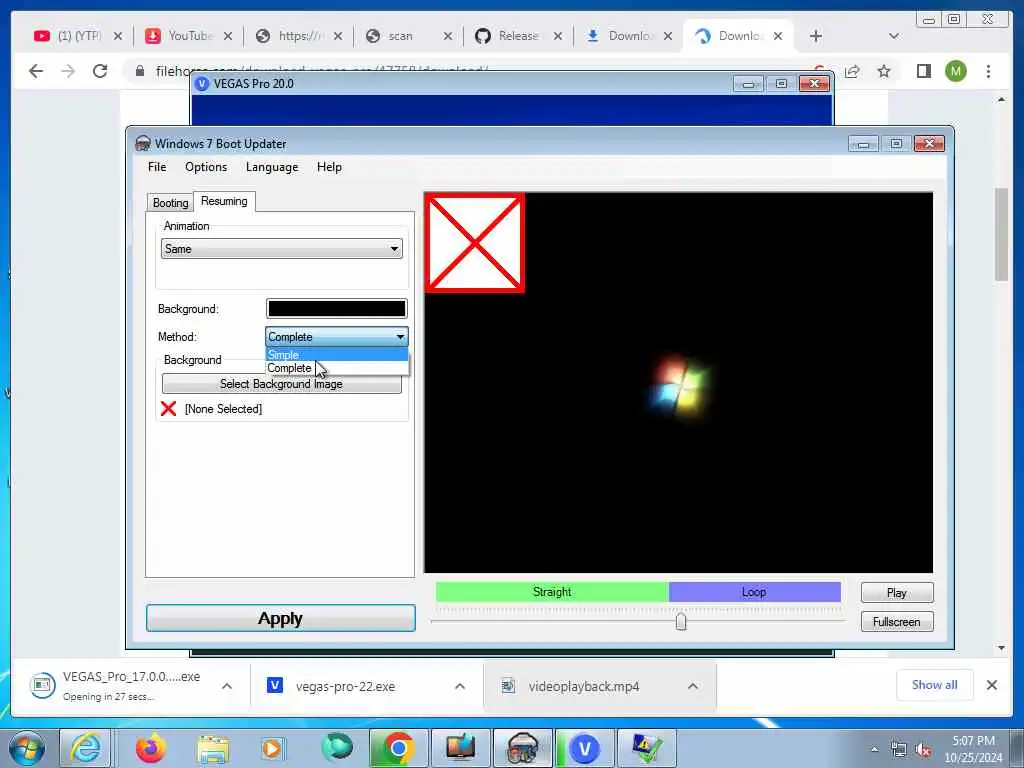The height and width of the screenshot is (768, 1024).
Task: Open the Options menu
Action: (206, 167)
